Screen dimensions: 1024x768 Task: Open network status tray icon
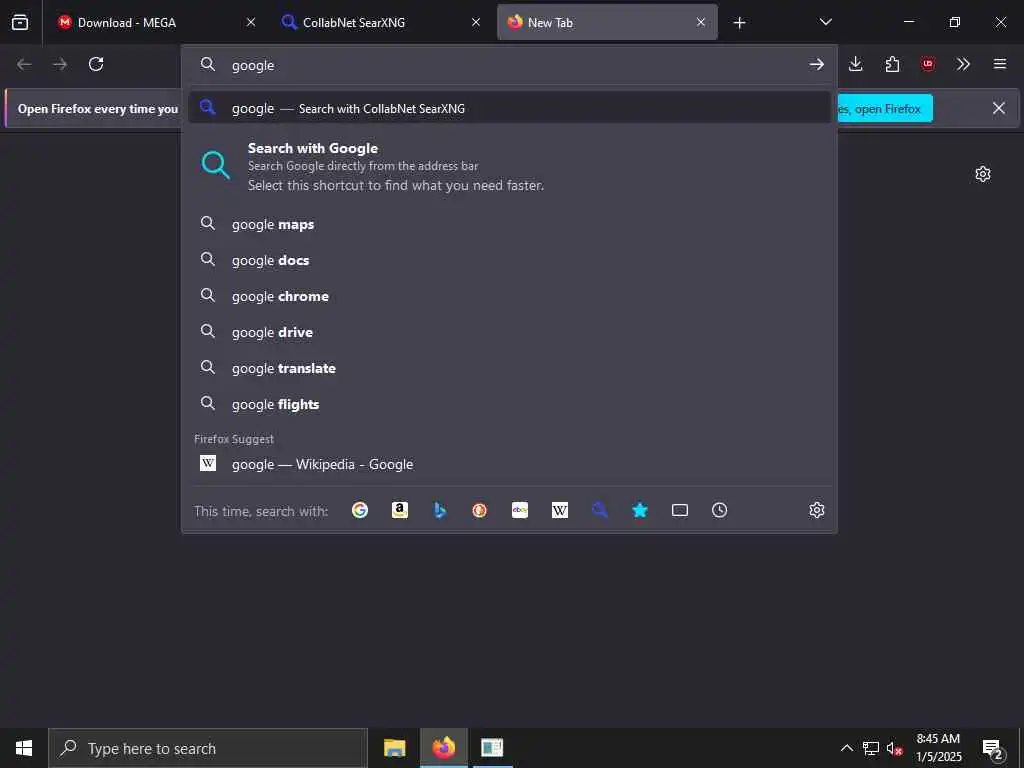click(x=871, y=748)
